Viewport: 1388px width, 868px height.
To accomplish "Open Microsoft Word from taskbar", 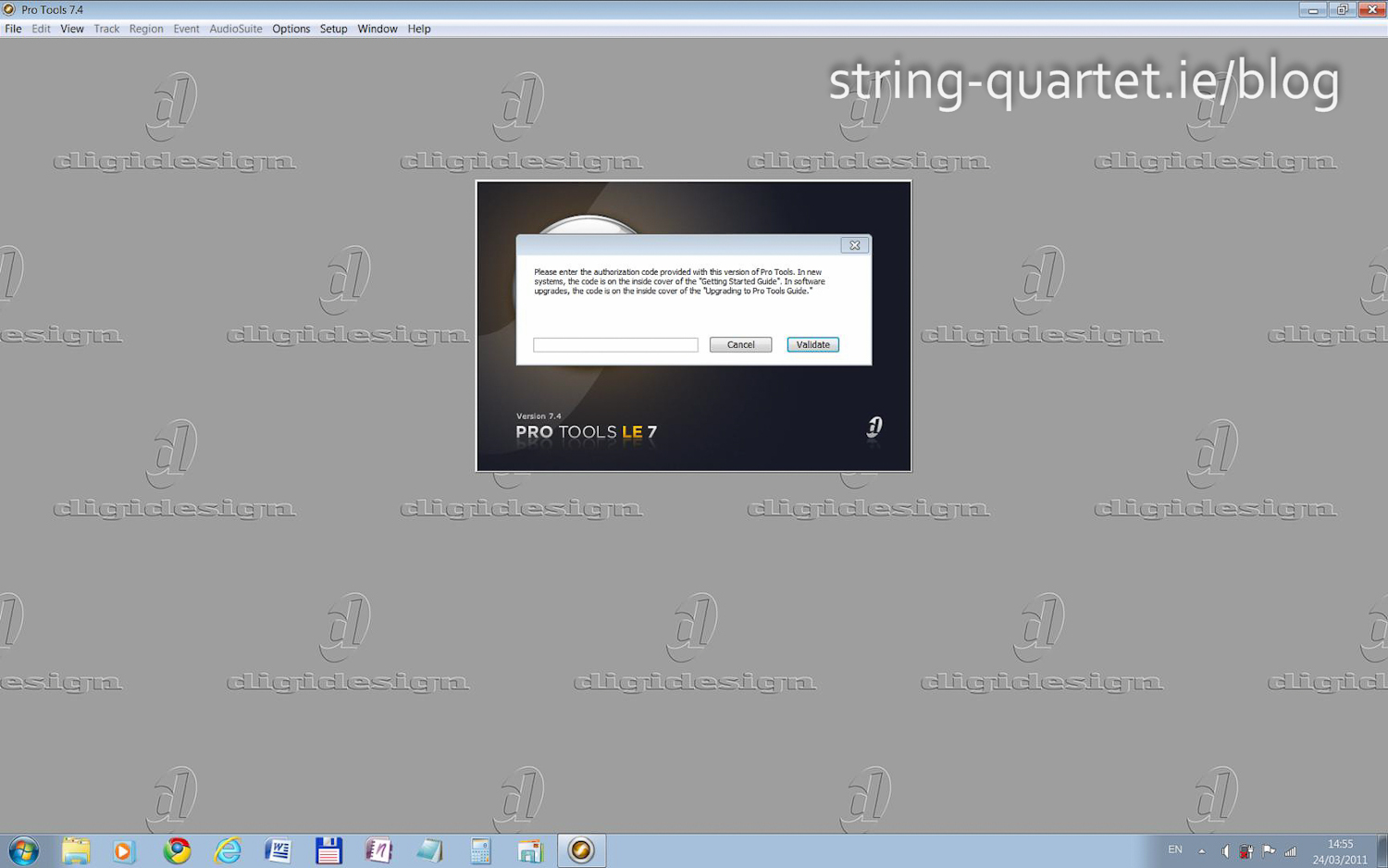I will coord(278,850).
